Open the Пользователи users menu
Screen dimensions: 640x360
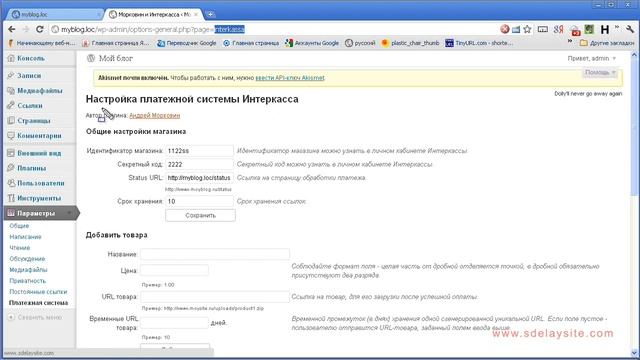tap(40, 183)
